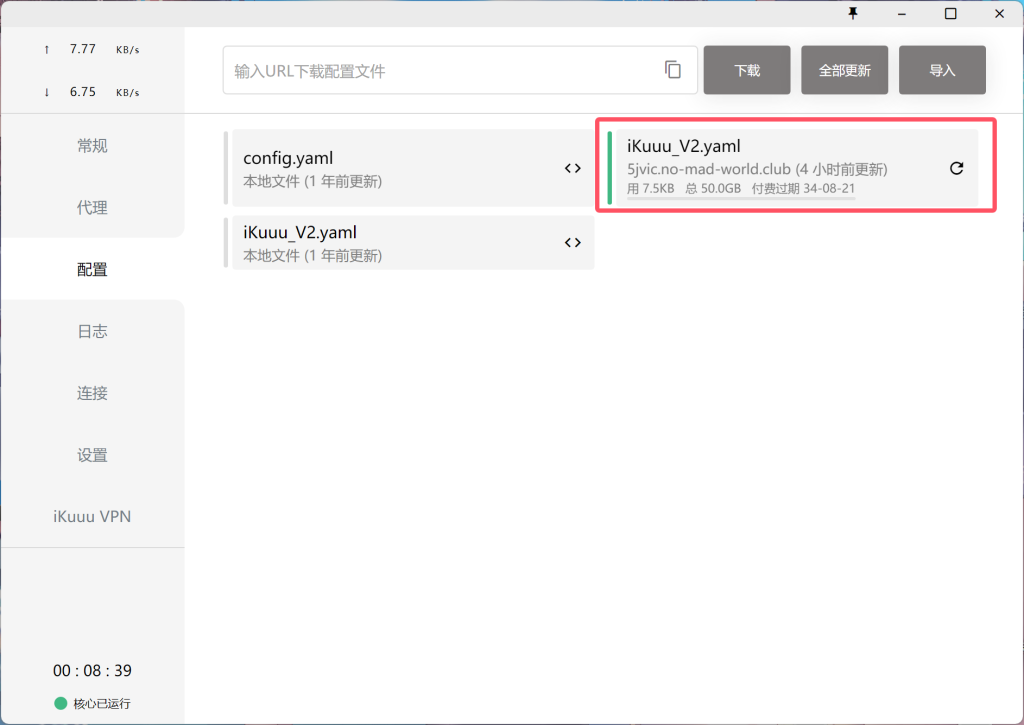1024x725 pixels.
Task: Open code editor icon for local iKuuu_V2.yaml
Action: [x=572, y=243]
